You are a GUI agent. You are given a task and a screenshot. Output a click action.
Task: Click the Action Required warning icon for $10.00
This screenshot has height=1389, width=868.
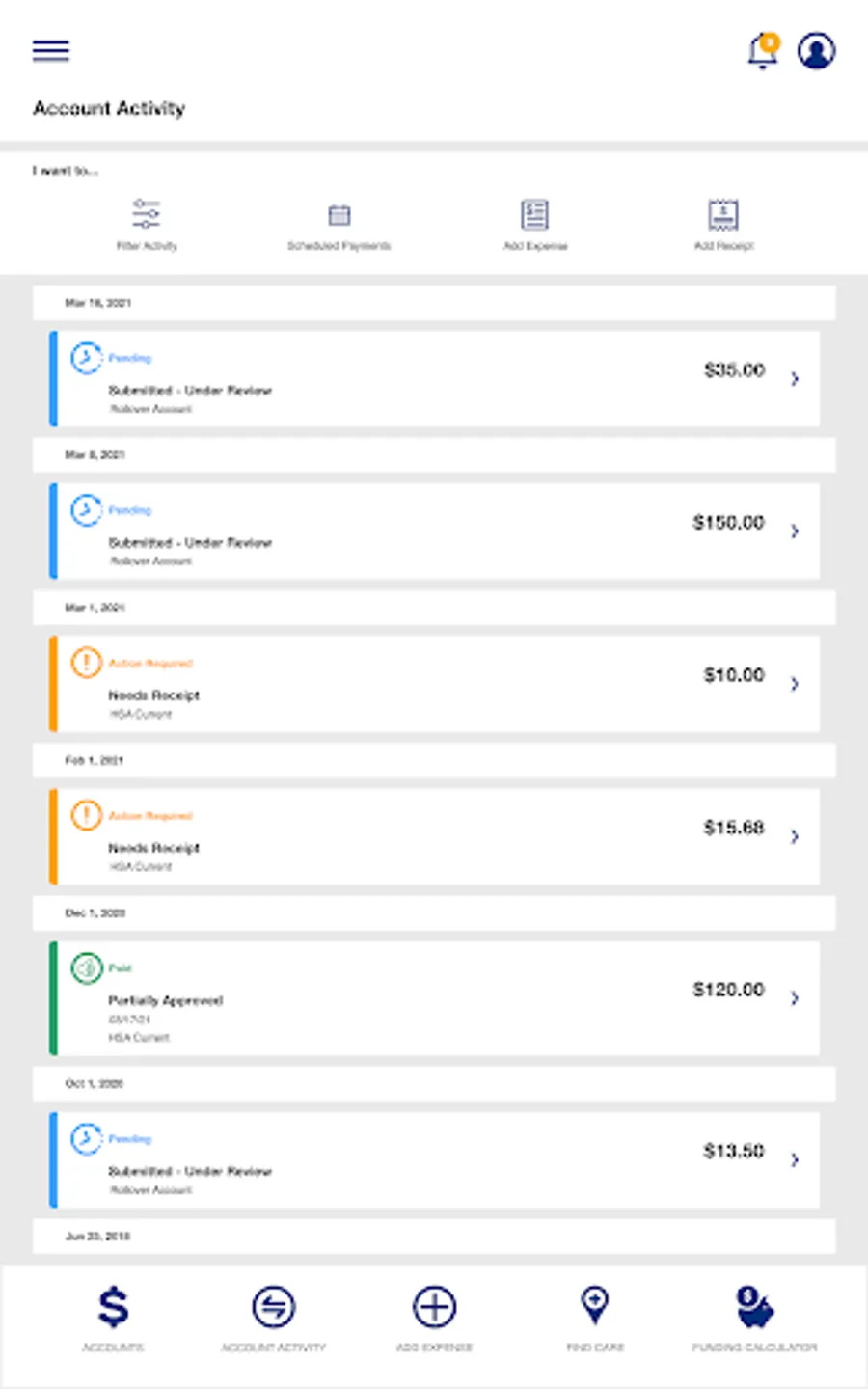[87, 663]
